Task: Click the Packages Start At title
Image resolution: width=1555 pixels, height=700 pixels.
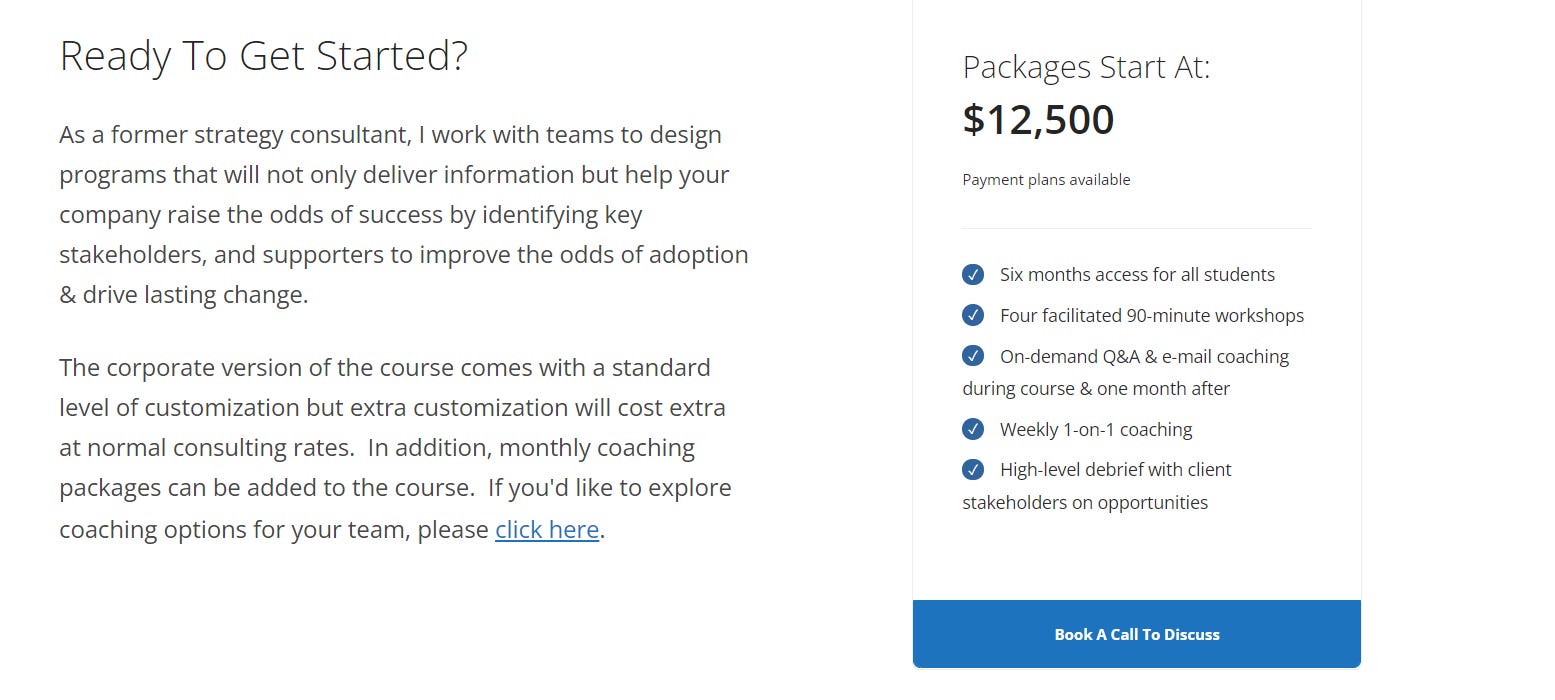Action: point(1086,67)
